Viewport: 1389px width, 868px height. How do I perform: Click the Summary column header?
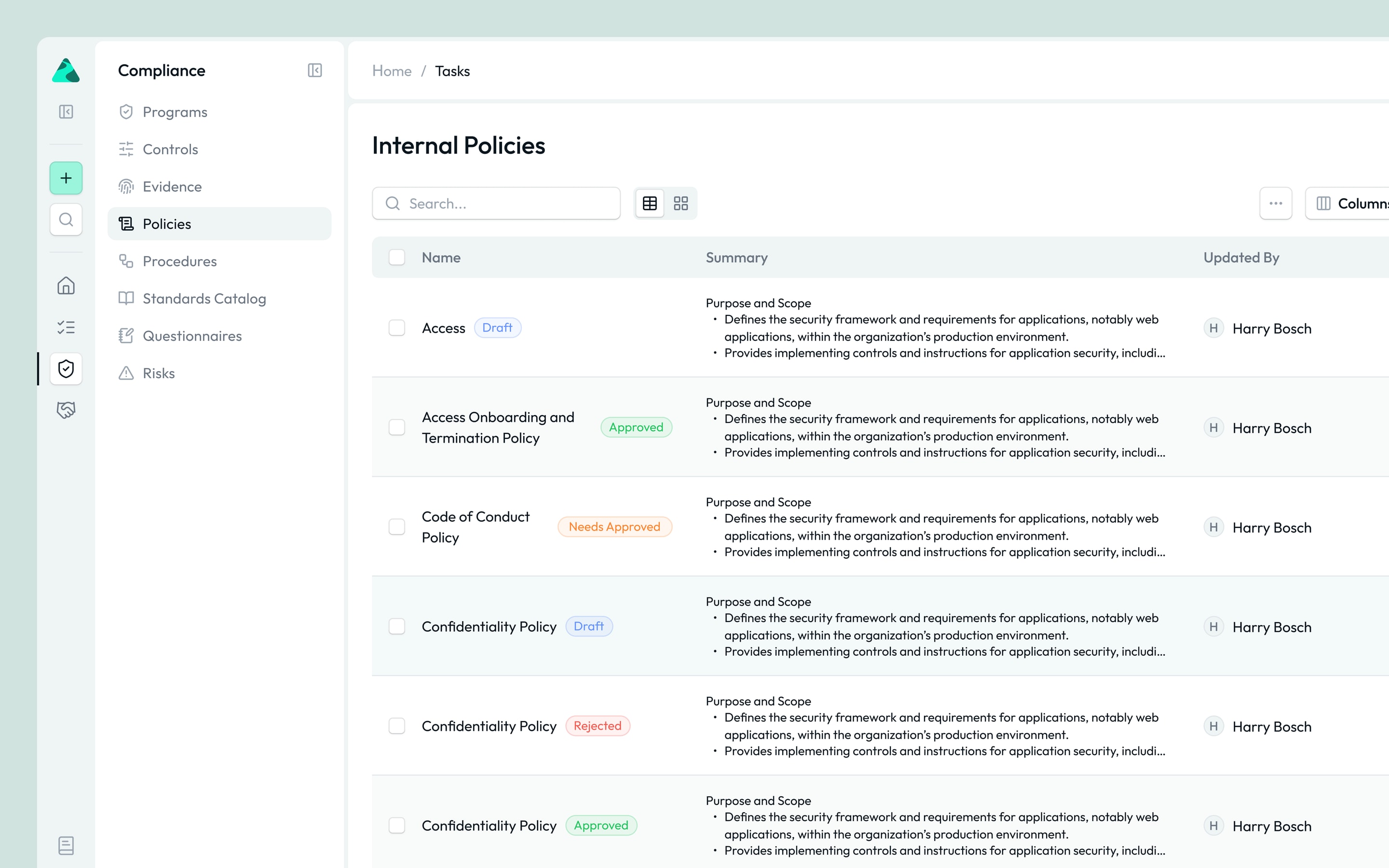click(736, 258)
